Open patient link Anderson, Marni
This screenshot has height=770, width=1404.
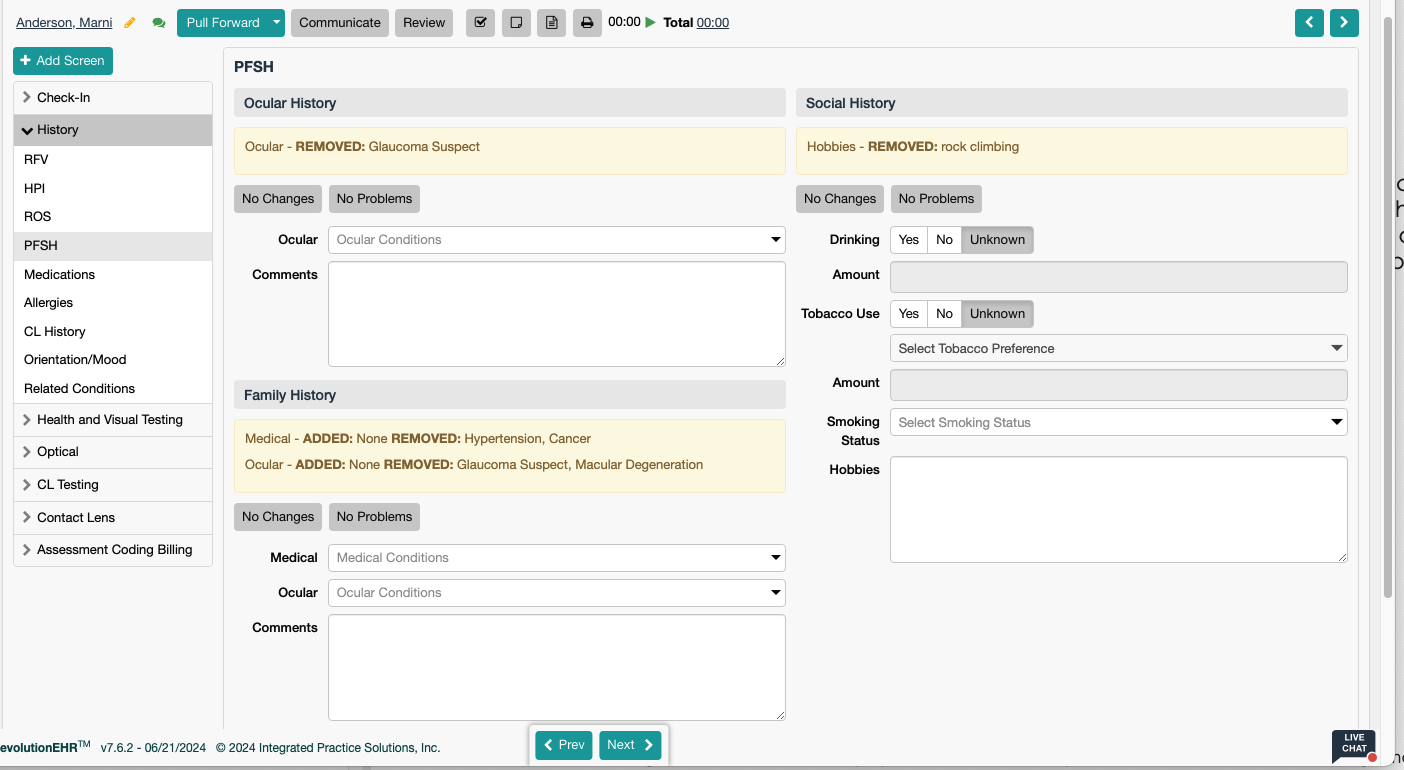pos(64,23)
